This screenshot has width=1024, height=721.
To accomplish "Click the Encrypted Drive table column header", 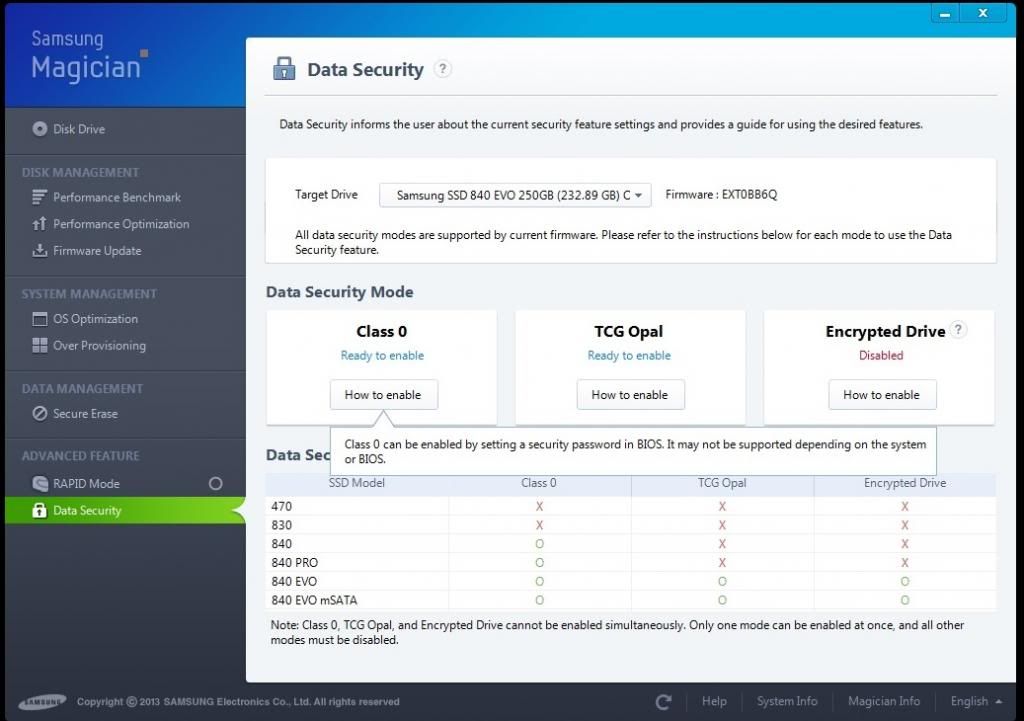I will 904,483.
